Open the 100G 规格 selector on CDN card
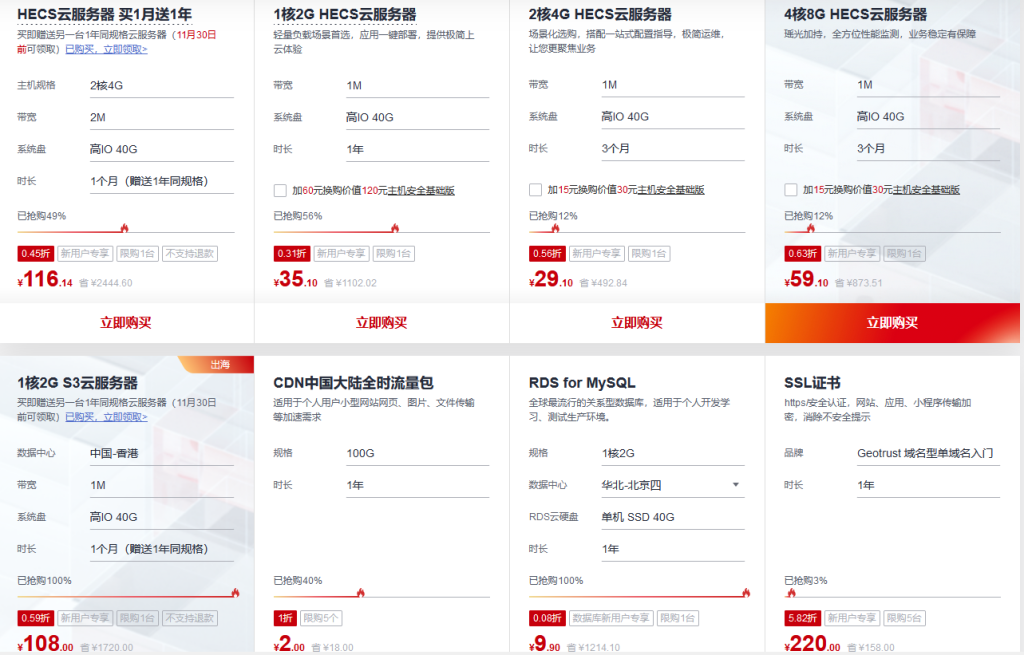 point(416,454)
